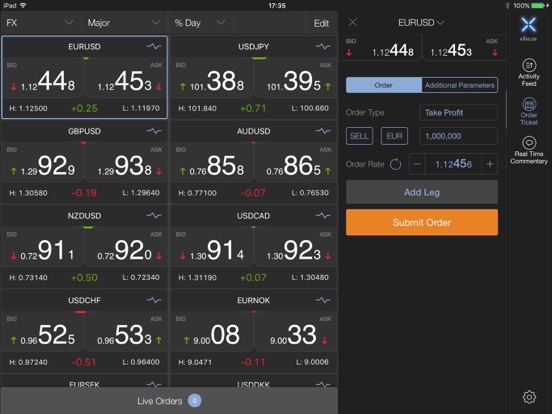552x414 pixels.
Task: Tap USDCAD bid price 1.30914
Action: [x=212, y=247]
